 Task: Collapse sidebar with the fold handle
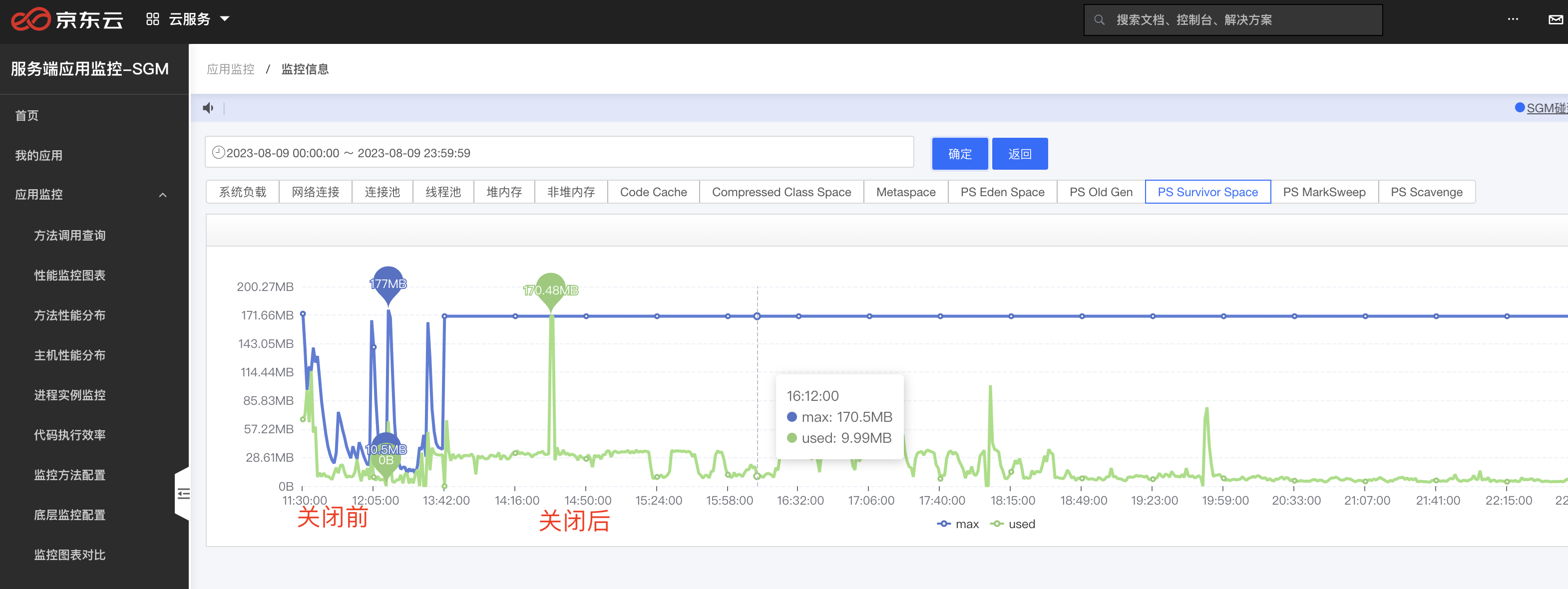[x=183, y=494]
